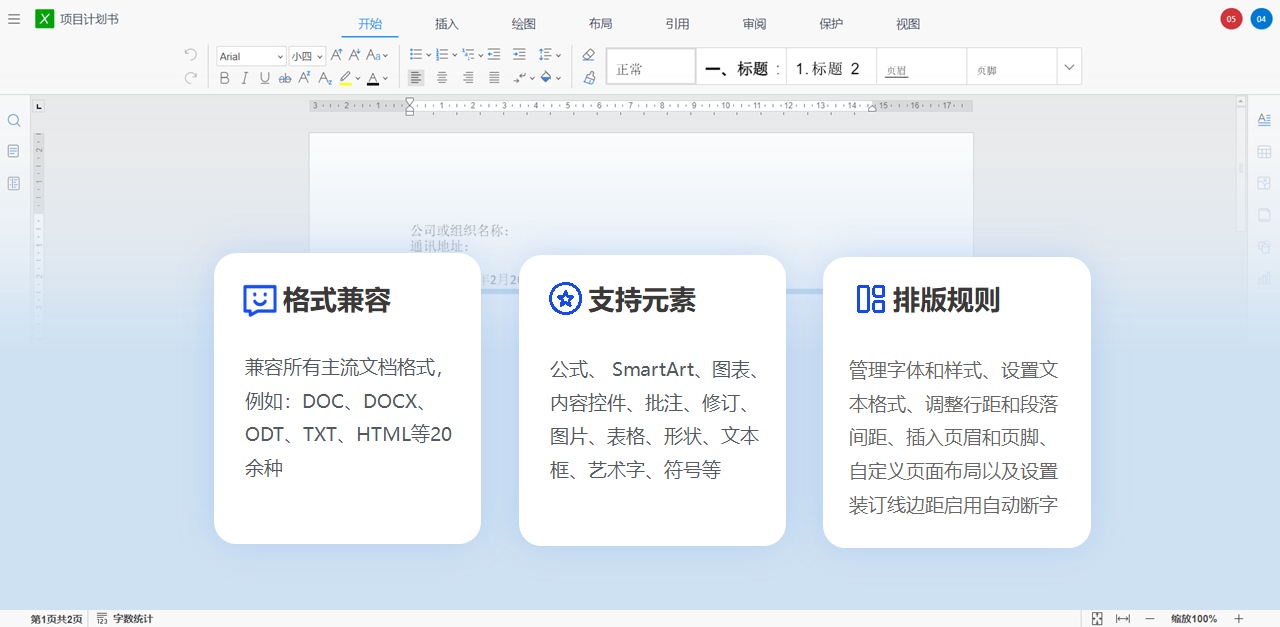The height and width of the screenshot is (627, 1280).
Task: Open paragraph settings in right sidebar
Action: [x=1264, y=119]
